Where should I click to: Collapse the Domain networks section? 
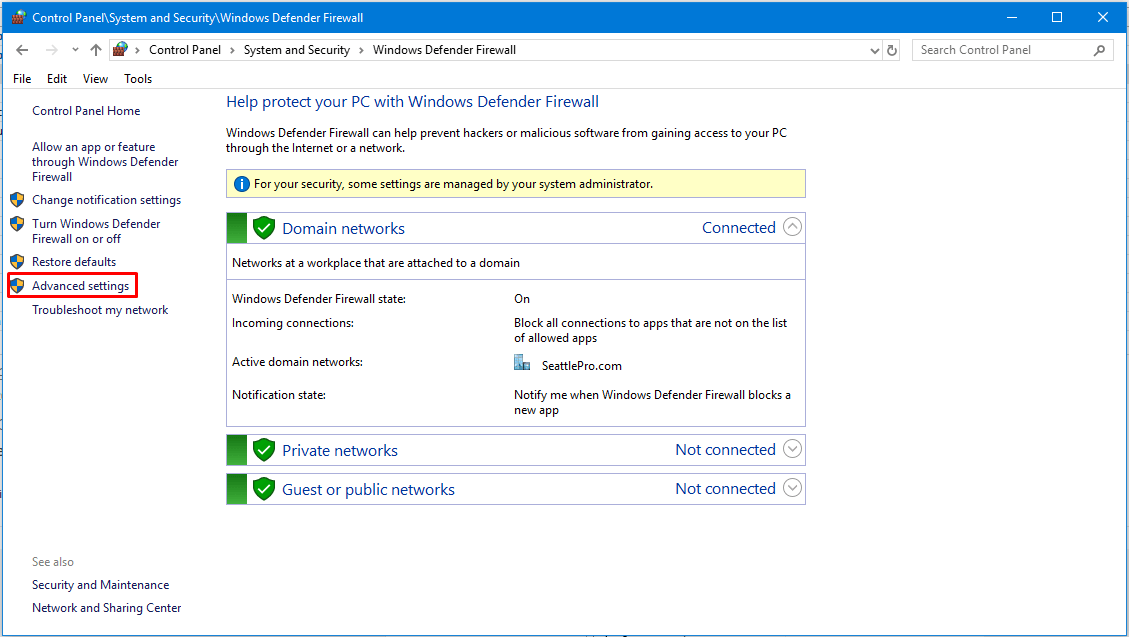pyautogui.click(x=792, y=227)
